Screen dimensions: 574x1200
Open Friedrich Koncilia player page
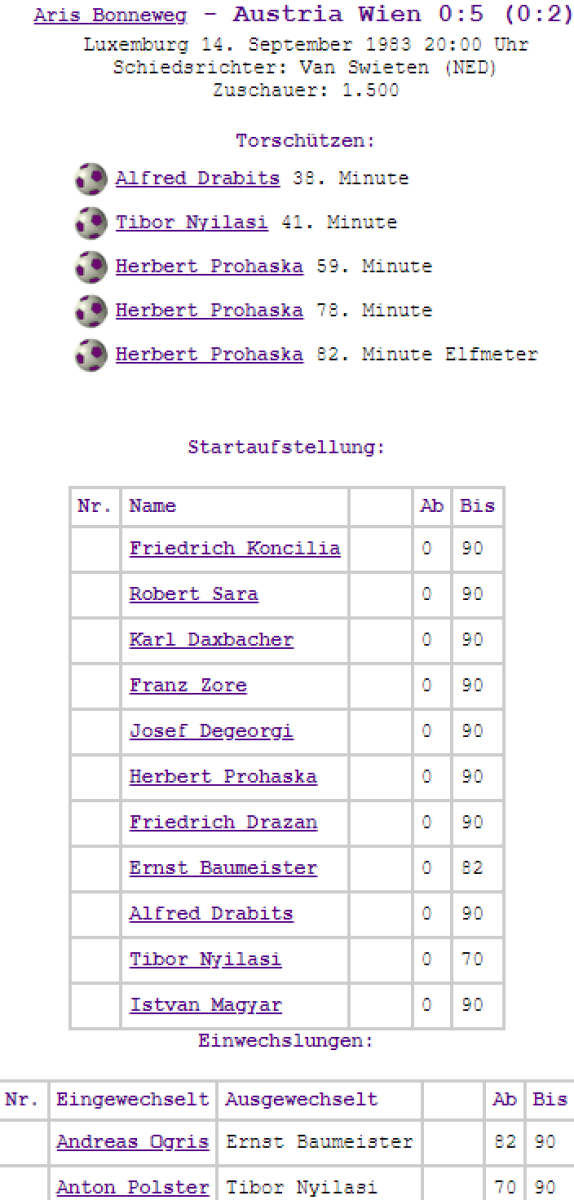click(234, 549)
